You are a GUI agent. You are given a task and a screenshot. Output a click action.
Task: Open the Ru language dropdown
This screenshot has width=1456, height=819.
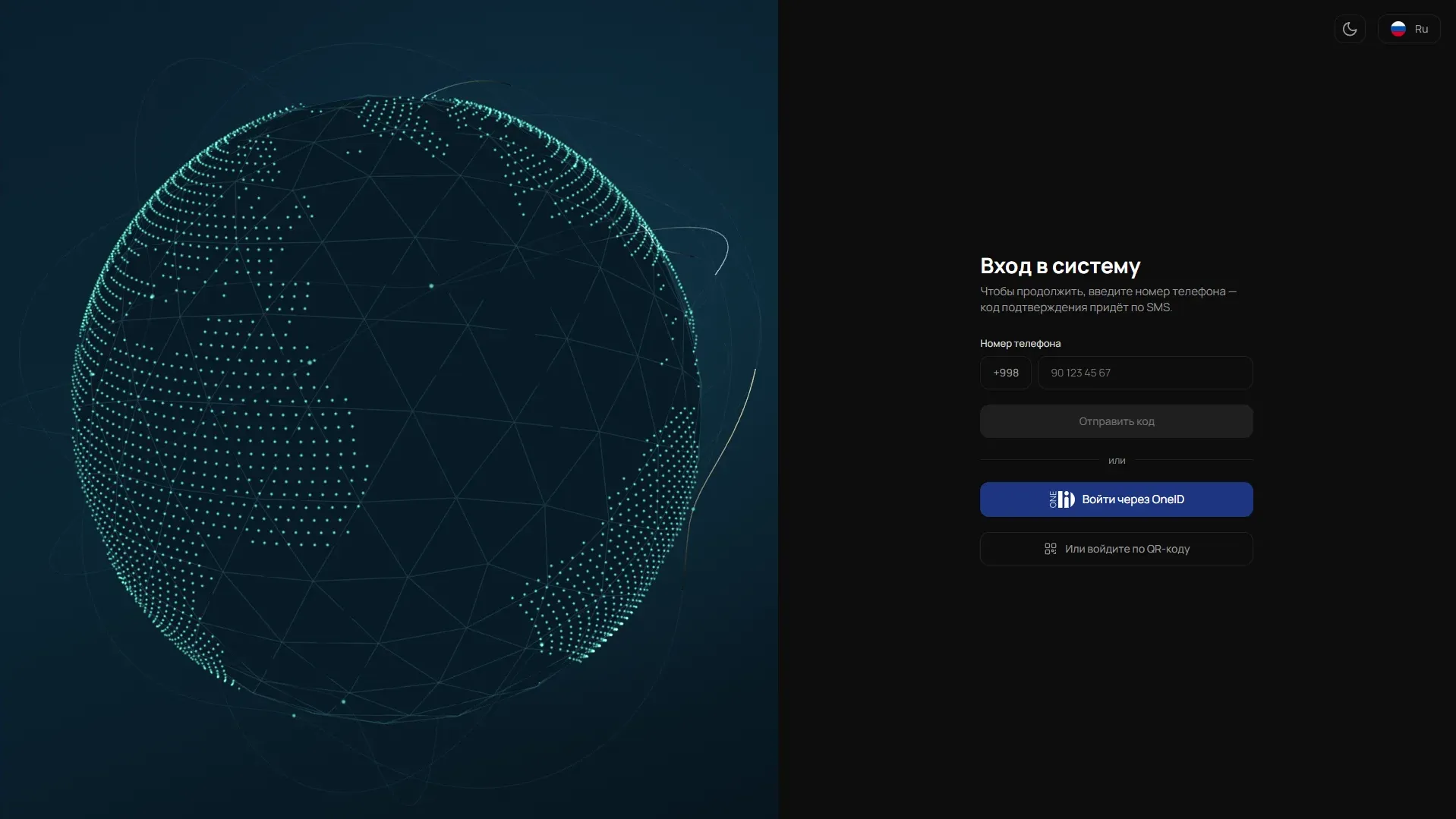pos(1408,29)
